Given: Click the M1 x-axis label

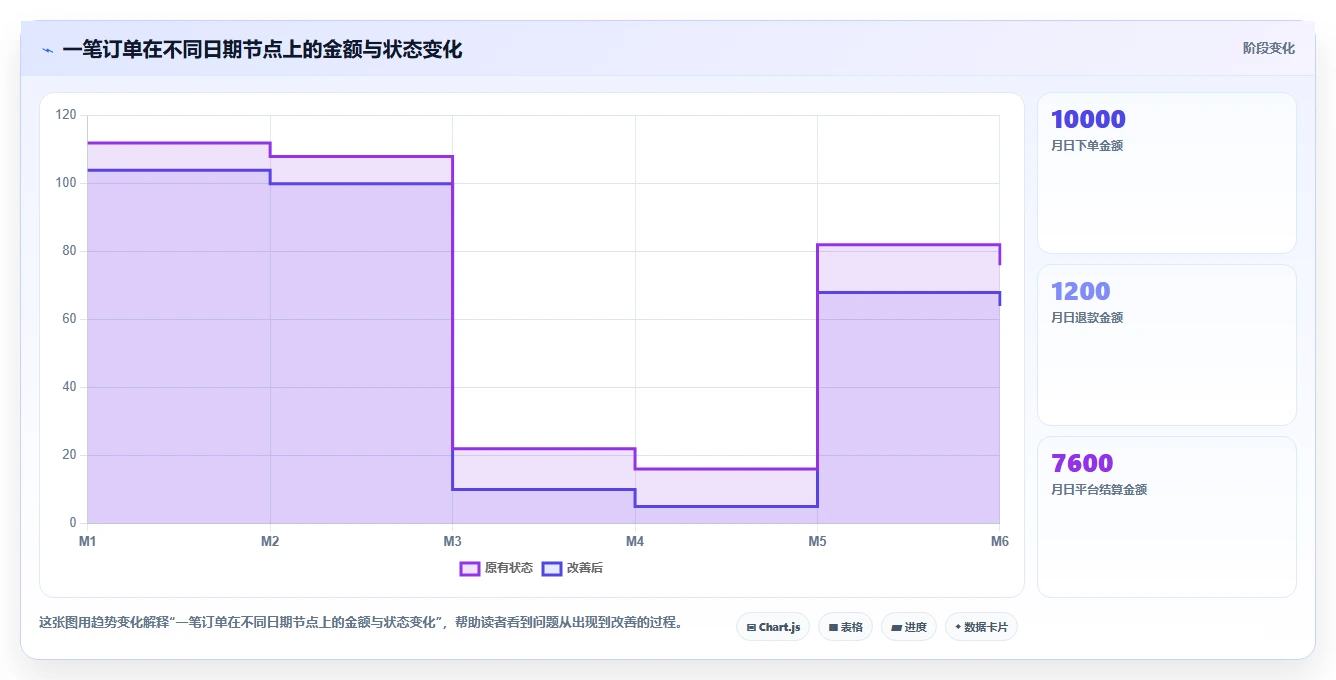Looking at the screenshot, I should [x=88, y=541].
